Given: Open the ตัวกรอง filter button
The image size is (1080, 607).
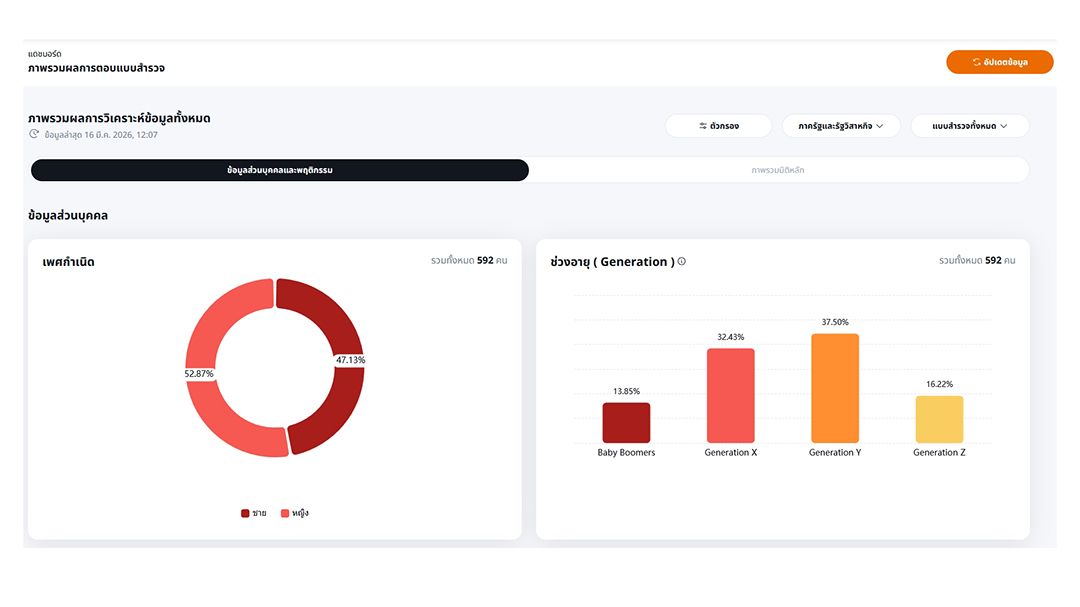Looking at the screenshot, I should pos(718,126).
